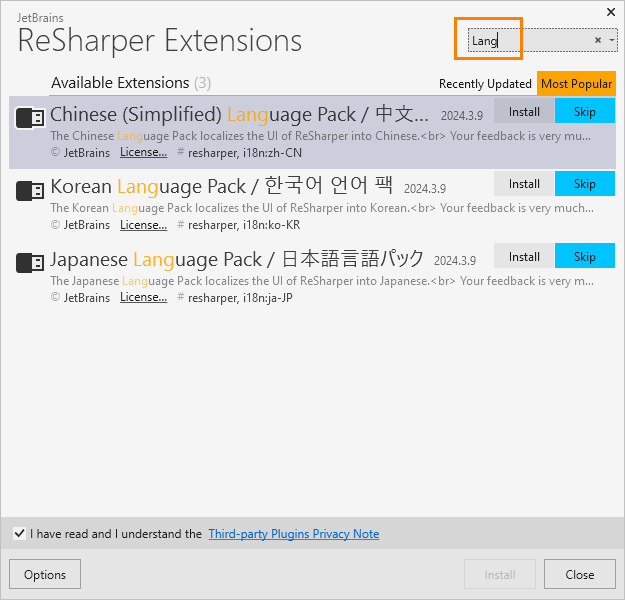Image resolution: width=625 pixels, height=600 pixels.
Task: Open the search box dropdown arrow
Action: 611,40
